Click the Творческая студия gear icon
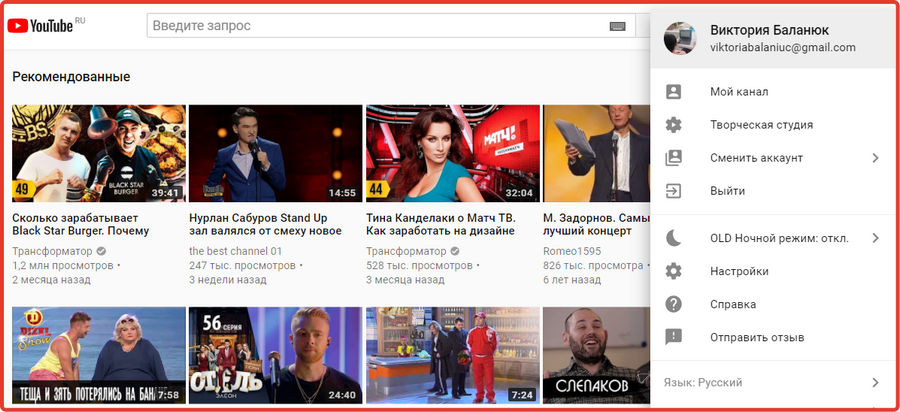This screenshot has height=412, width=900. 673,125
